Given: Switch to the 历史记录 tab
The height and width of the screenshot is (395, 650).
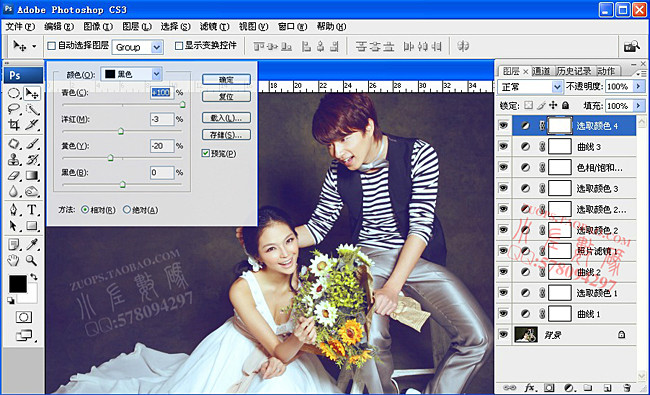Looking at the screenshot, I should (x=574, y=71).
